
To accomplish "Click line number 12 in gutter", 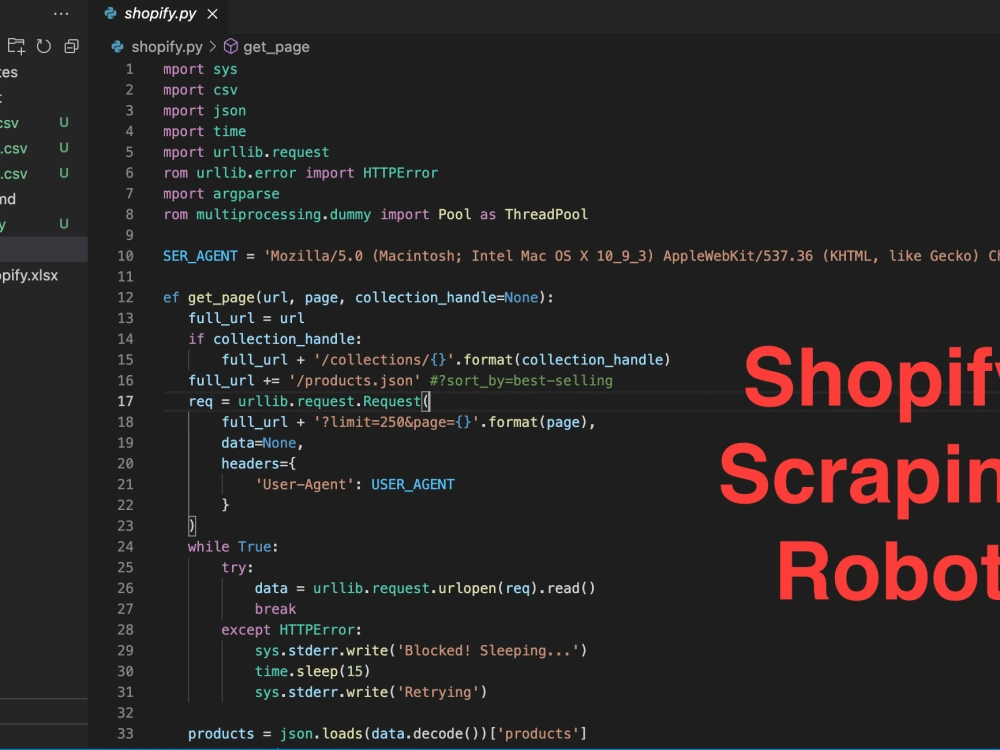I will click(x=126, y=297).
